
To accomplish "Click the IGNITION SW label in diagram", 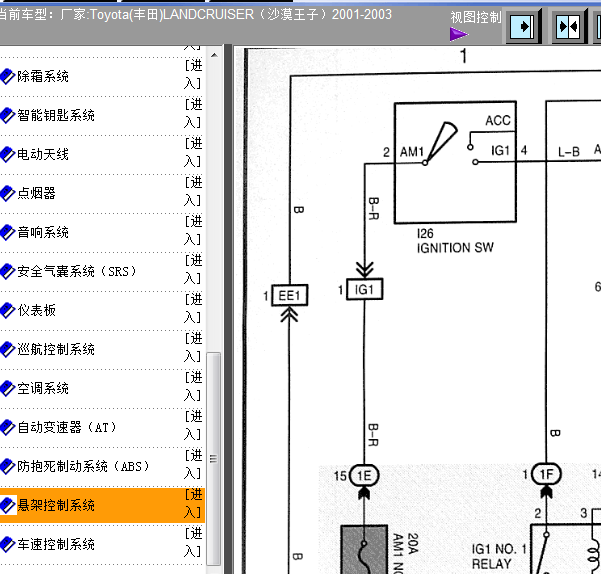I will 455,248.
